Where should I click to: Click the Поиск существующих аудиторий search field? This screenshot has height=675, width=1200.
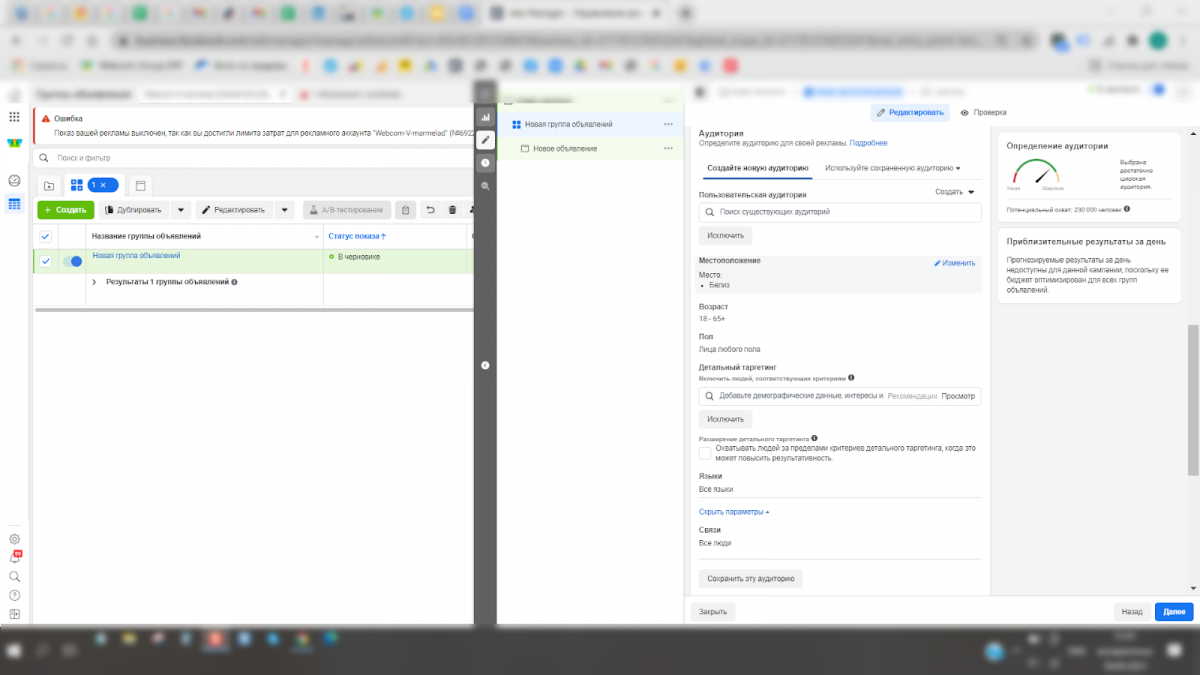tap(840, 212)
